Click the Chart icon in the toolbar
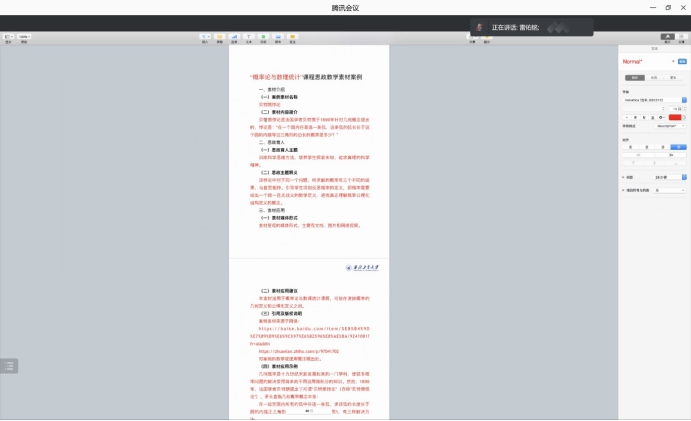The height and width of the screenshot is (421, 691). (x=235, y=37)
